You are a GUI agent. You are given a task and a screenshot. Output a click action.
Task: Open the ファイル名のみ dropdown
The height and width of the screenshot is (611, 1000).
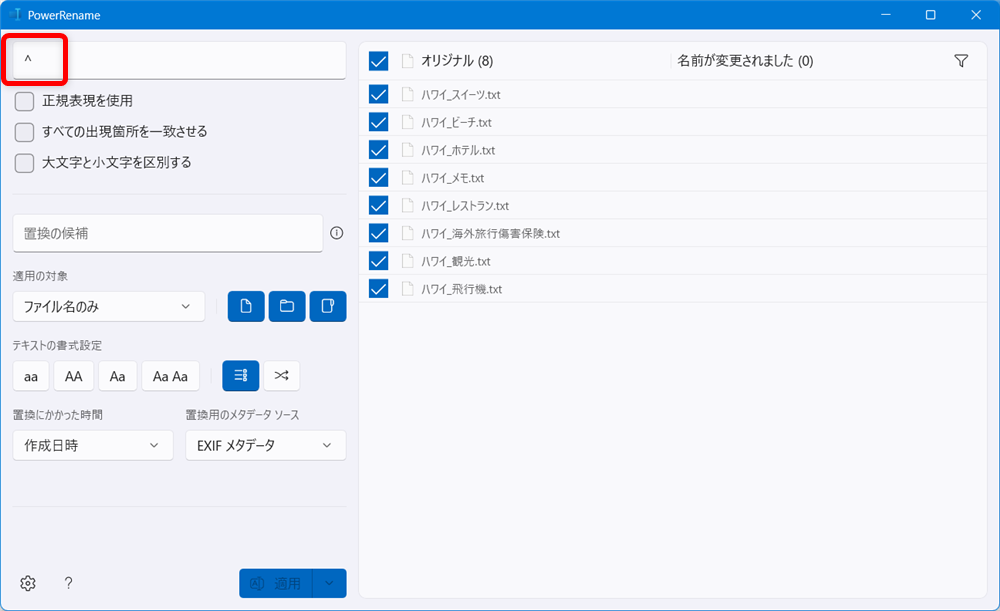pos(108,306)
